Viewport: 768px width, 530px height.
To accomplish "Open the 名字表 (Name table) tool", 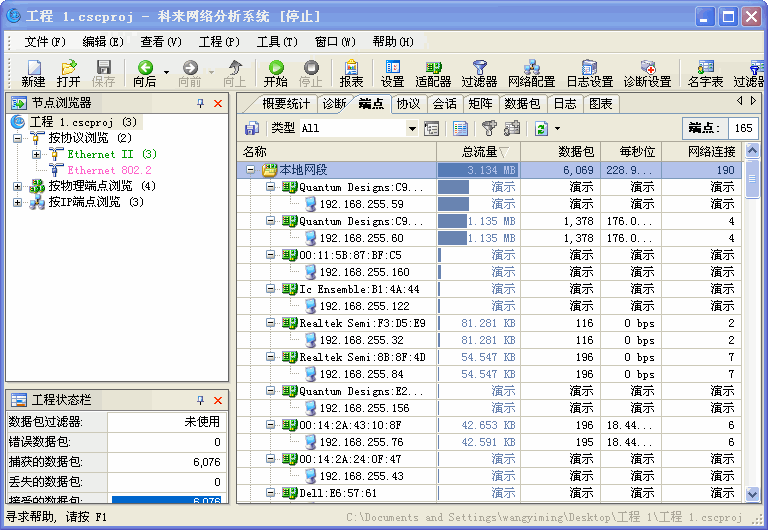I will [705, 73].
